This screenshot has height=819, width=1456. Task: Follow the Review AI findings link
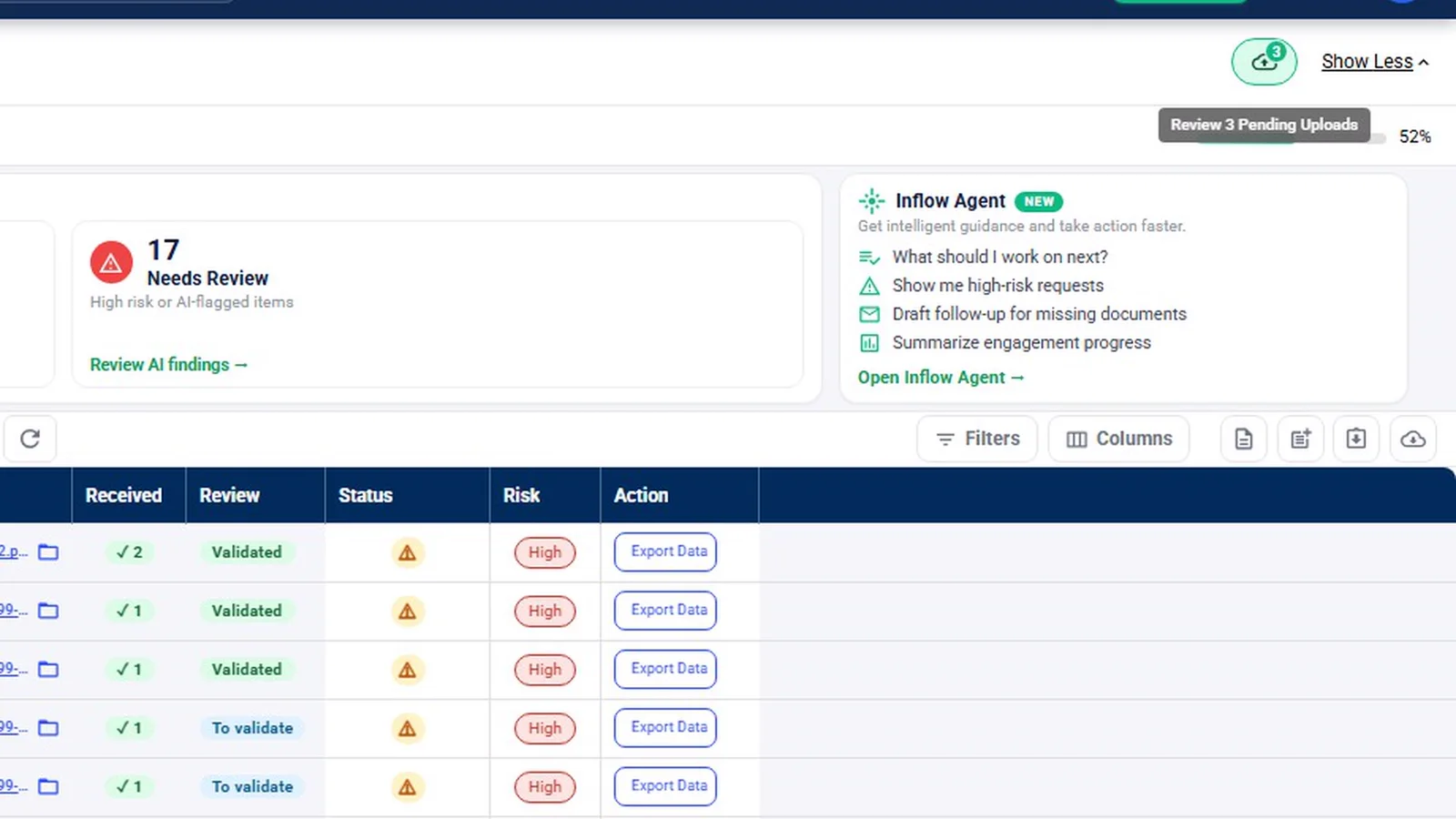(x=168, y=365)
